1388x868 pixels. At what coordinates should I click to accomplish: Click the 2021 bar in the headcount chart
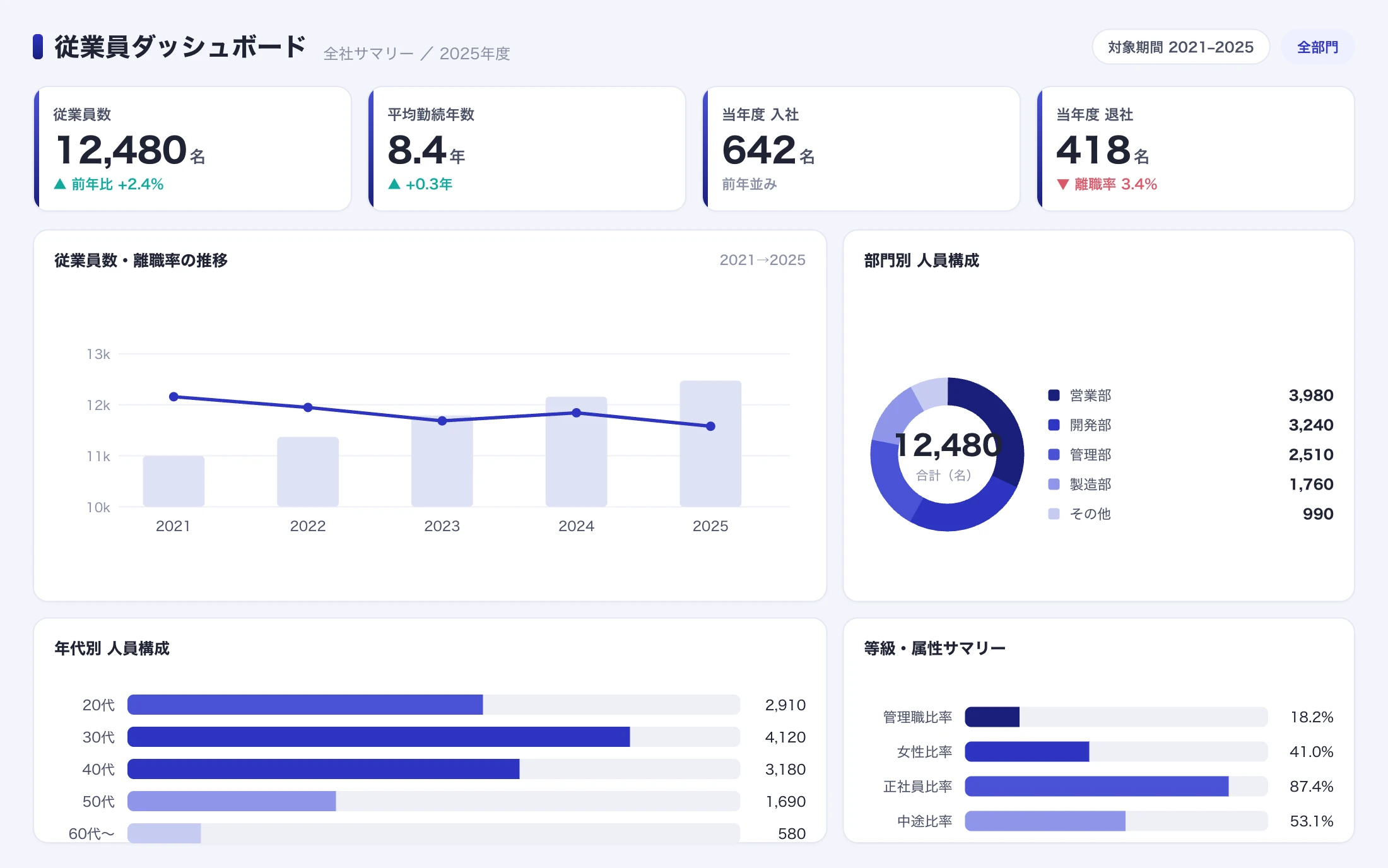pos(173,481)
